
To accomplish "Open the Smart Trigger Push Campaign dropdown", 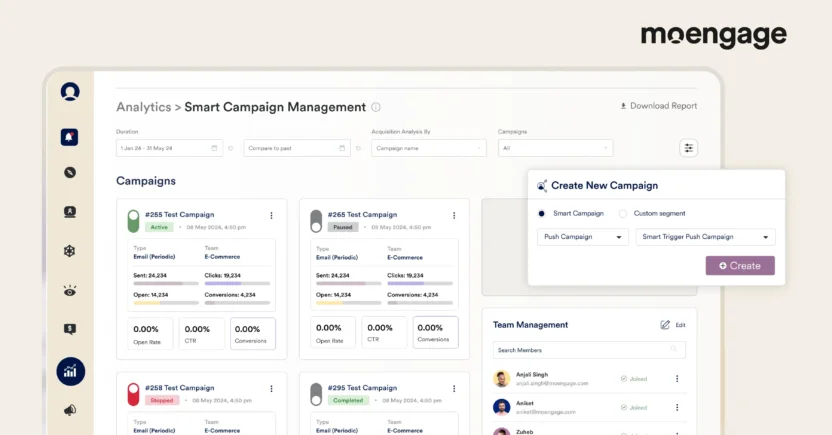I will [705, 237].
